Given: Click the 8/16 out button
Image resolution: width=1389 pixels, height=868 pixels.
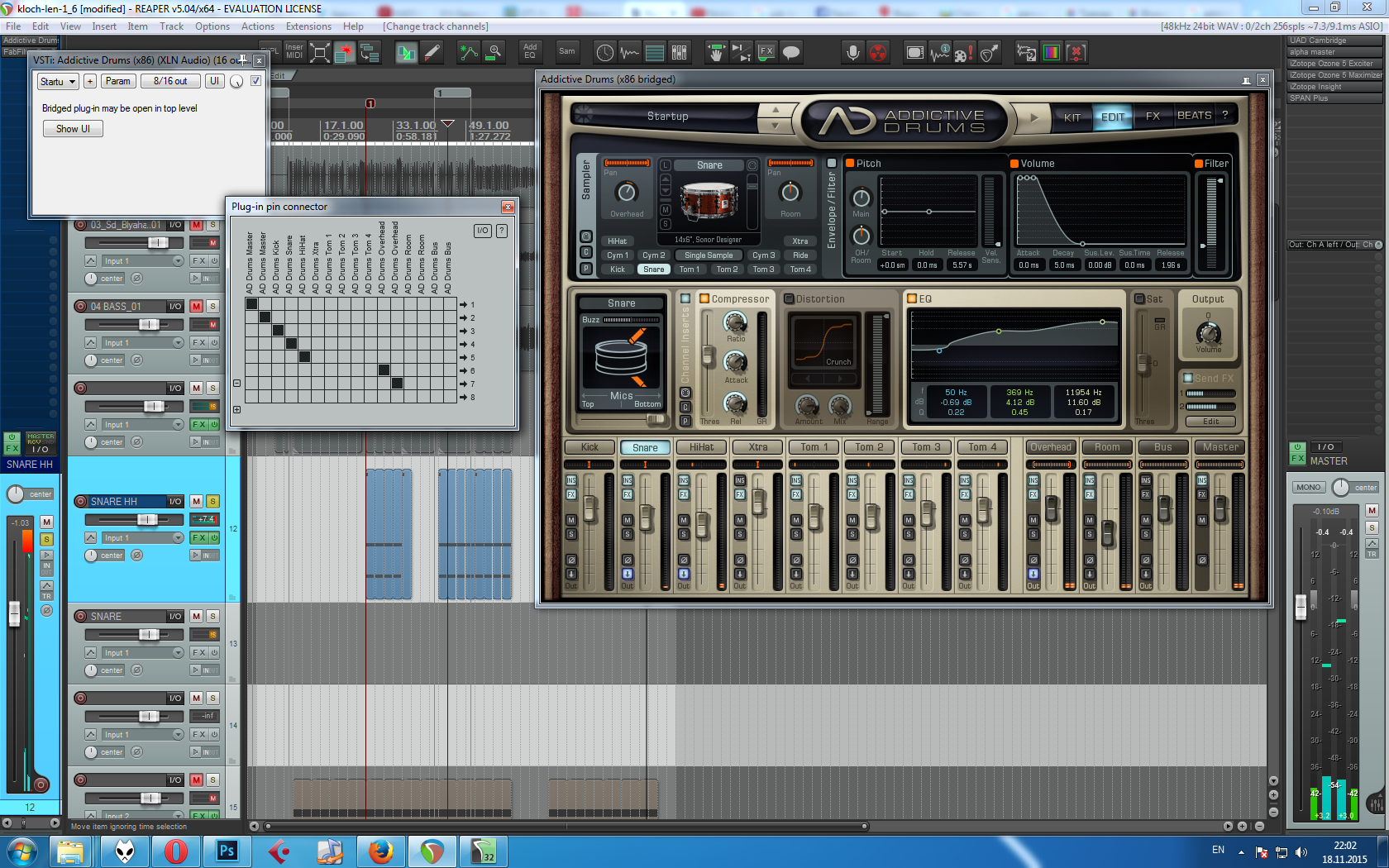Looking at the screenshot, I should (170, 81).
